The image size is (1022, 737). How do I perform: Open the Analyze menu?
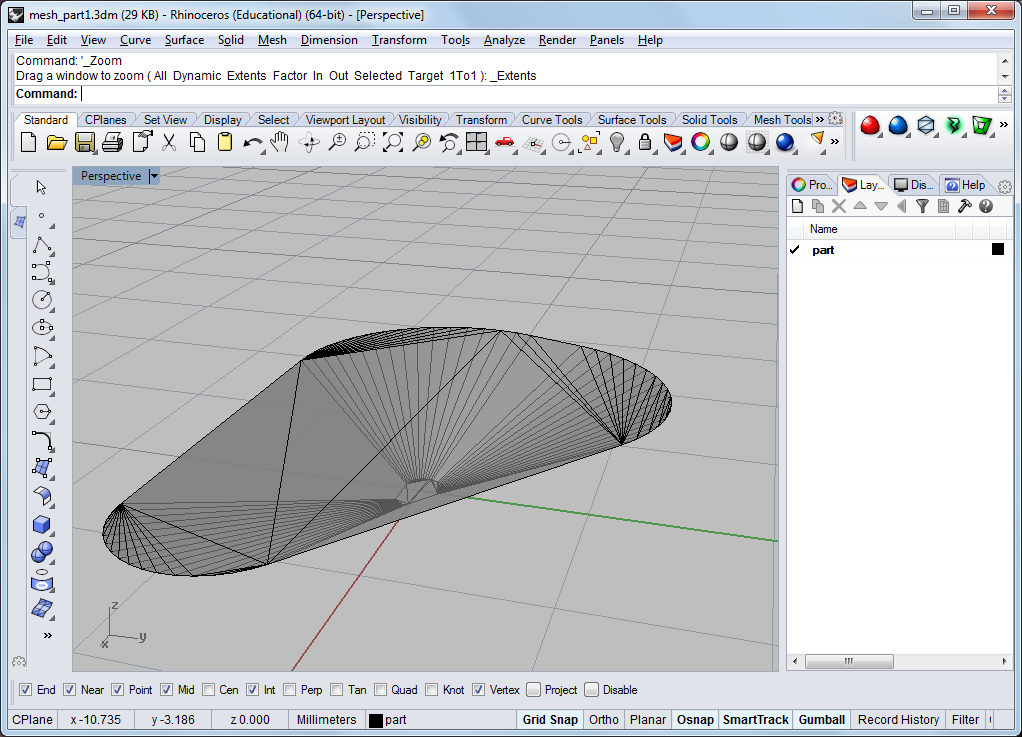pos(504,40)
